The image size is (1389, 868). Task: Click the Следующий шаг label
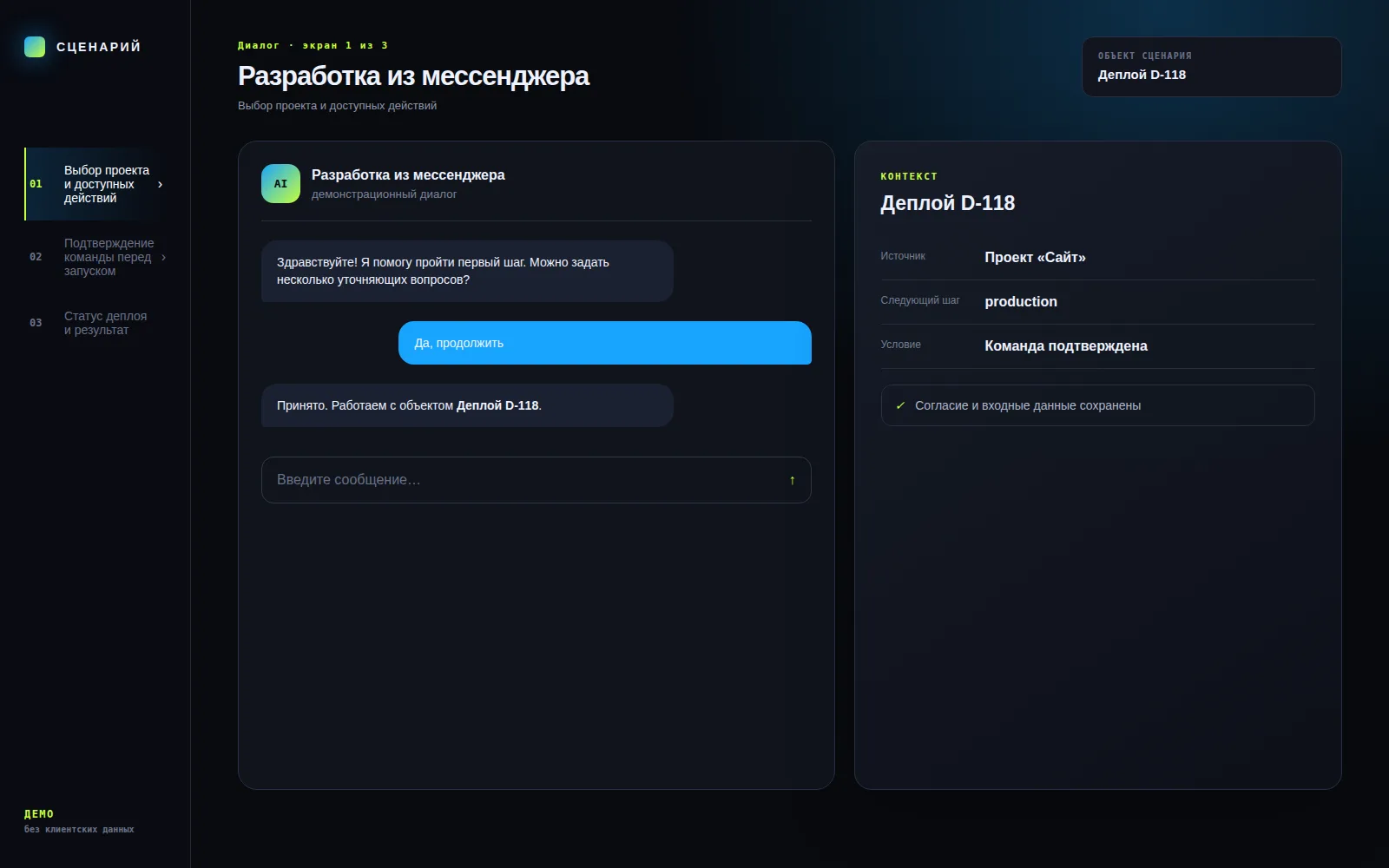tap(920, 300)
